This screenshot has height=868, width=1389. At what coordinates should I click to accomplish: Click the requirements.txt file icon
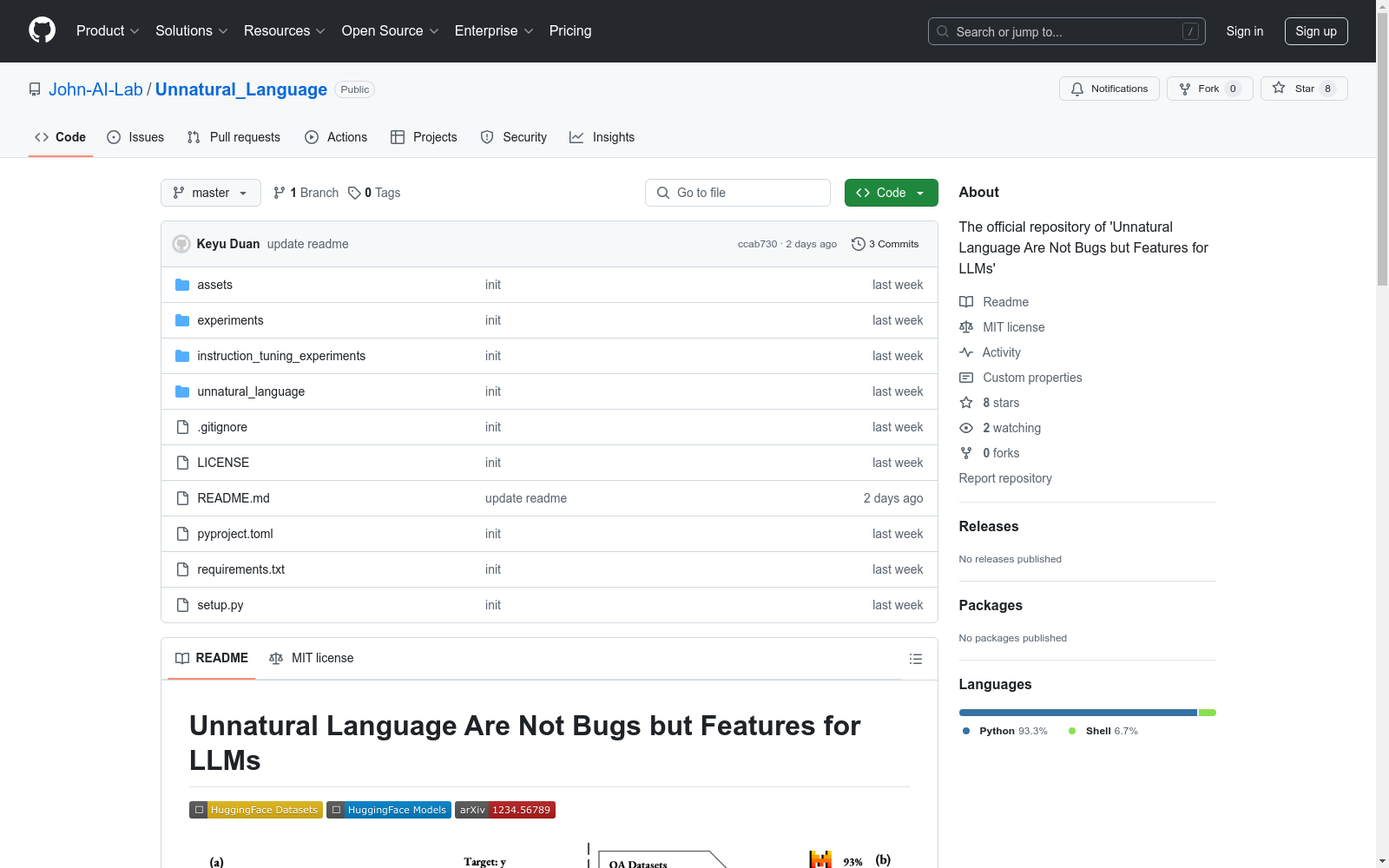(x=182, y=569)
